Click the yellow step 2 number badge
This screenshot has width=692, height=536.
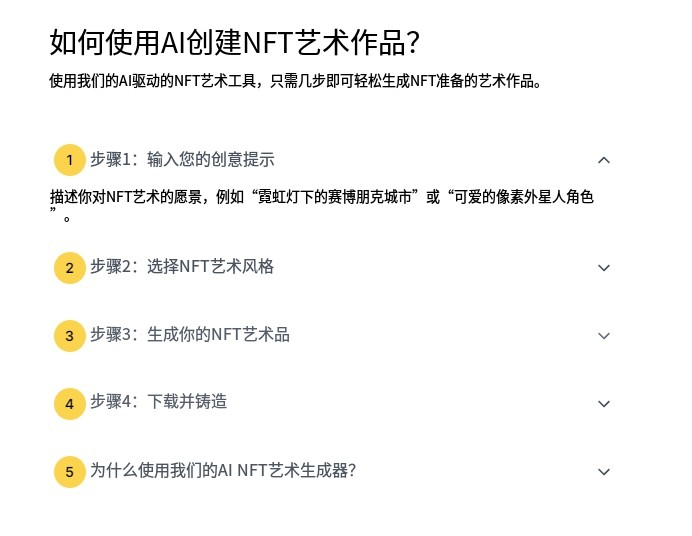pos(69,268)
